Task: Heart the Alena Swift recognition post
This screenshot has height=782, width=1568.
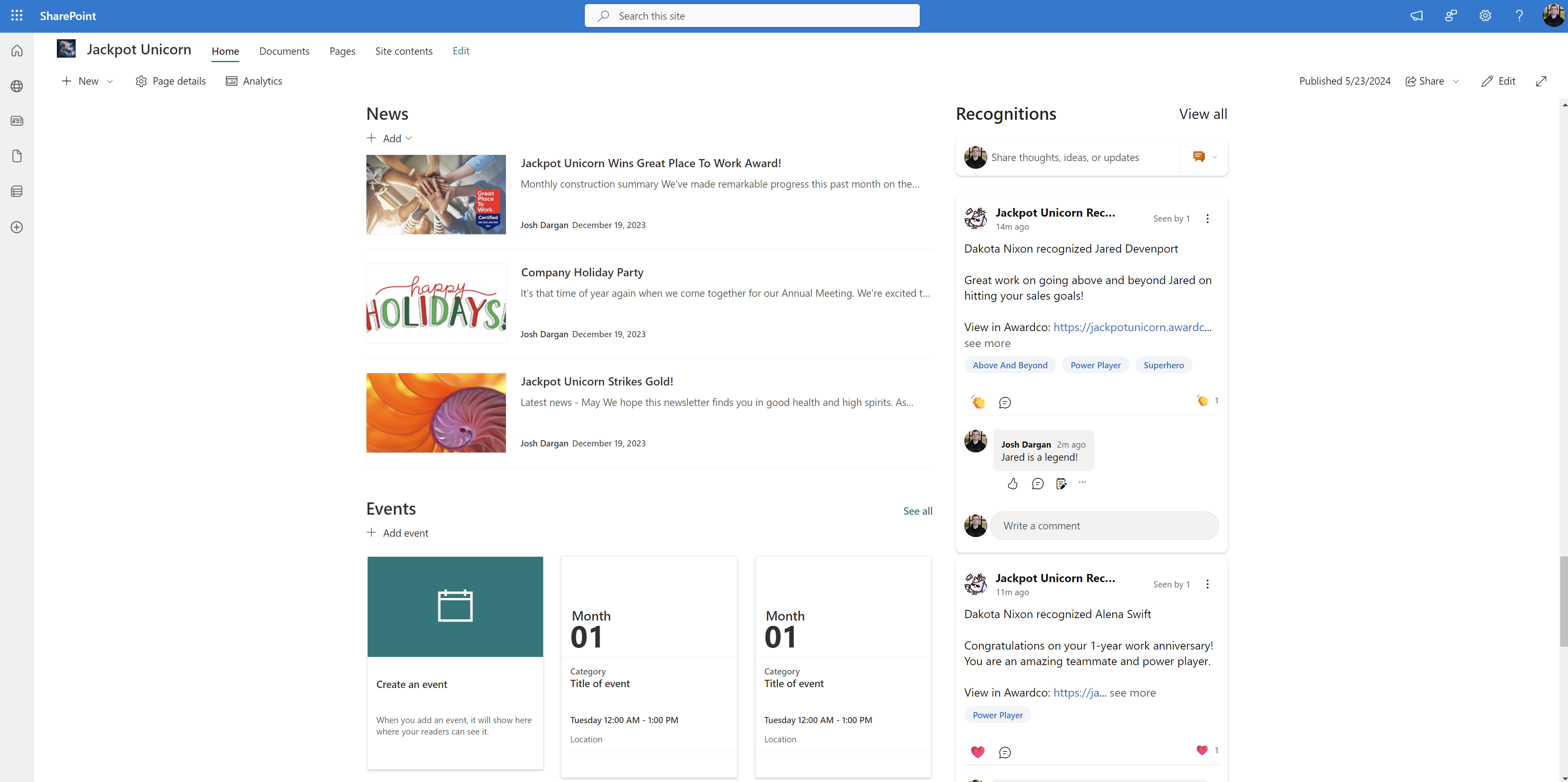Action: pos(977,752)
